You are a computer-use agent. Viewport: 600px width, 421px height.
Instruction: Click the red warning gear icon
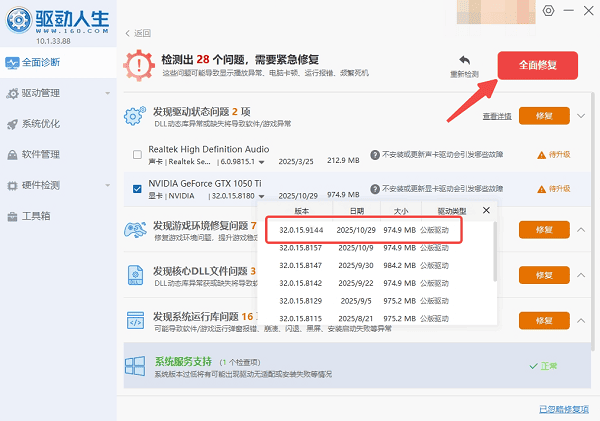(139, 65)
